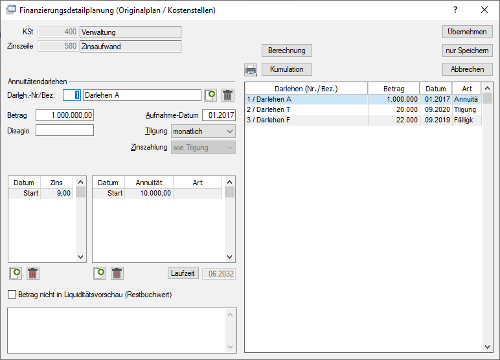The height and width of the screenshot is (360, 500).
Task: Click the Zinszeile name field showing Zinsaufwand
Action: coord(131,46)
